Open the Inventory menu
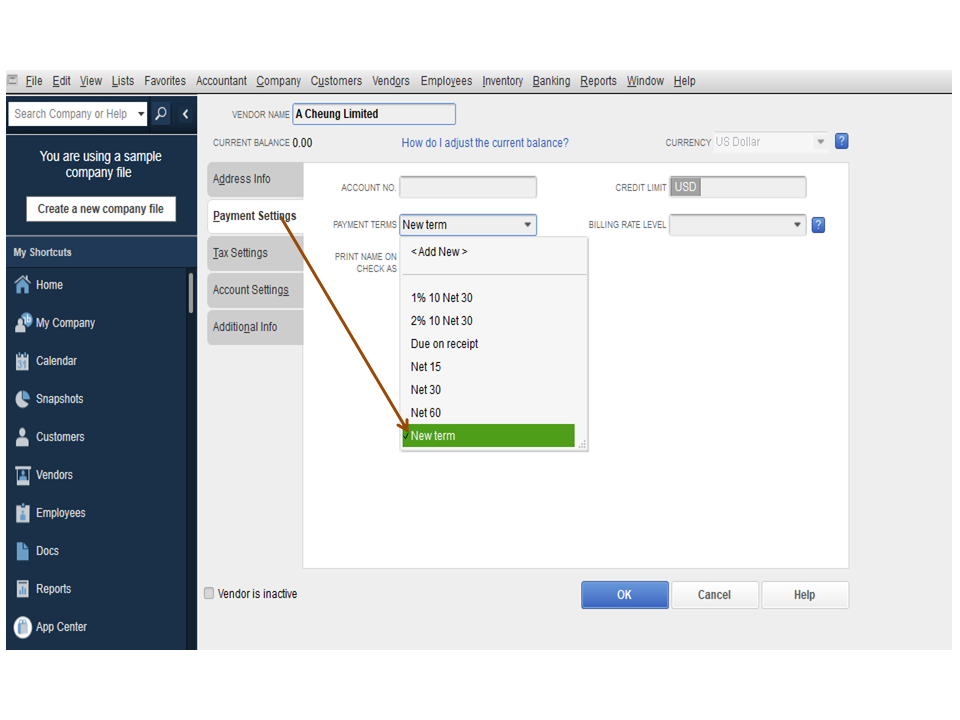Viewport: 960px width, 720px height. pyautogui.click(x=502, y=81)
